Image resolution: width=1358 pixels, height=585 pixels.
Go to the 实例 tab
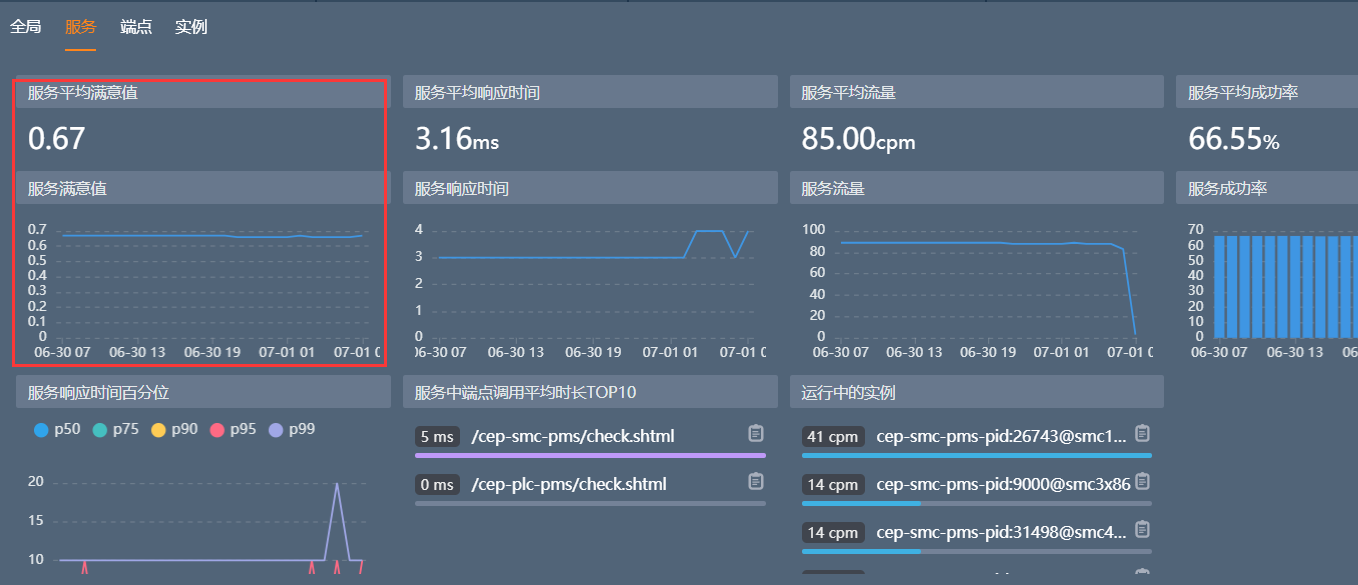point(191,27)
